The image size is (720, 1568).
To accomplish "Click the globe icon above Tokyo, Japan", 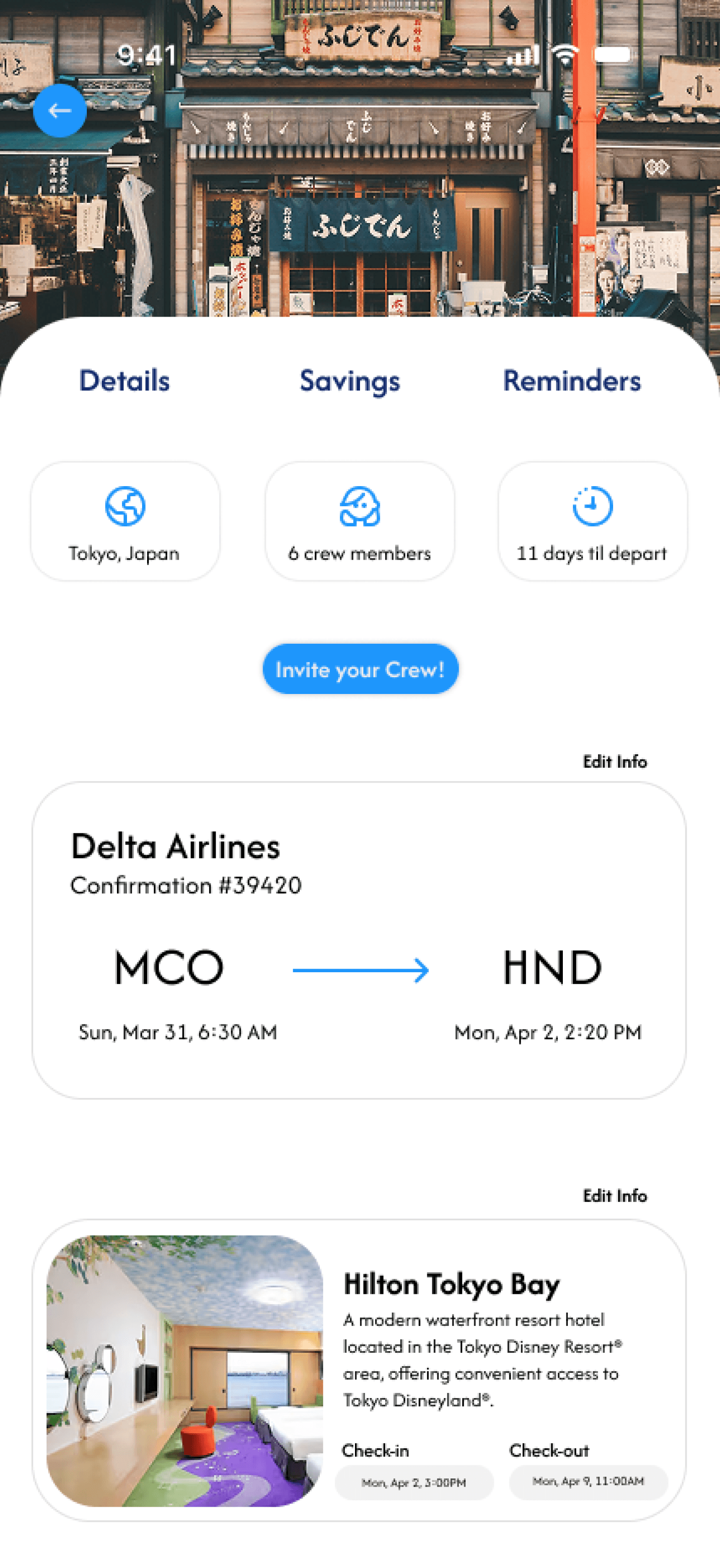I will 125,506.
